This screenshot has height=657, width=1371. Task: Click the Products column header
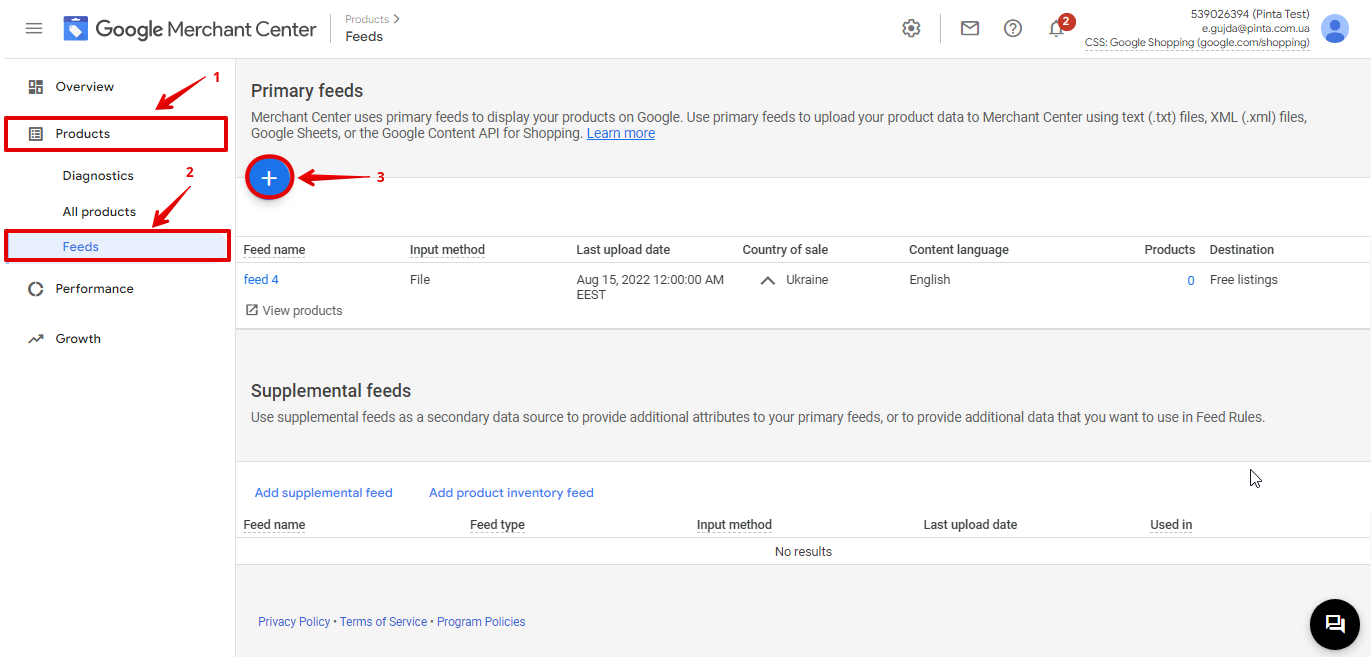(1170, 250)
